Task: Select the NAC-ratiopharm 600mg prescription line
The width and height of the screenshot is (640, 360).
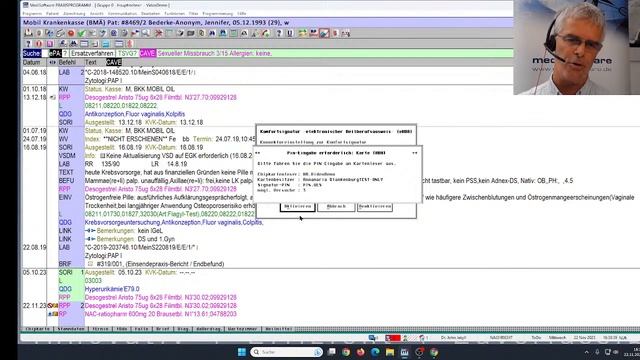Action: click(x=160, y=314)
